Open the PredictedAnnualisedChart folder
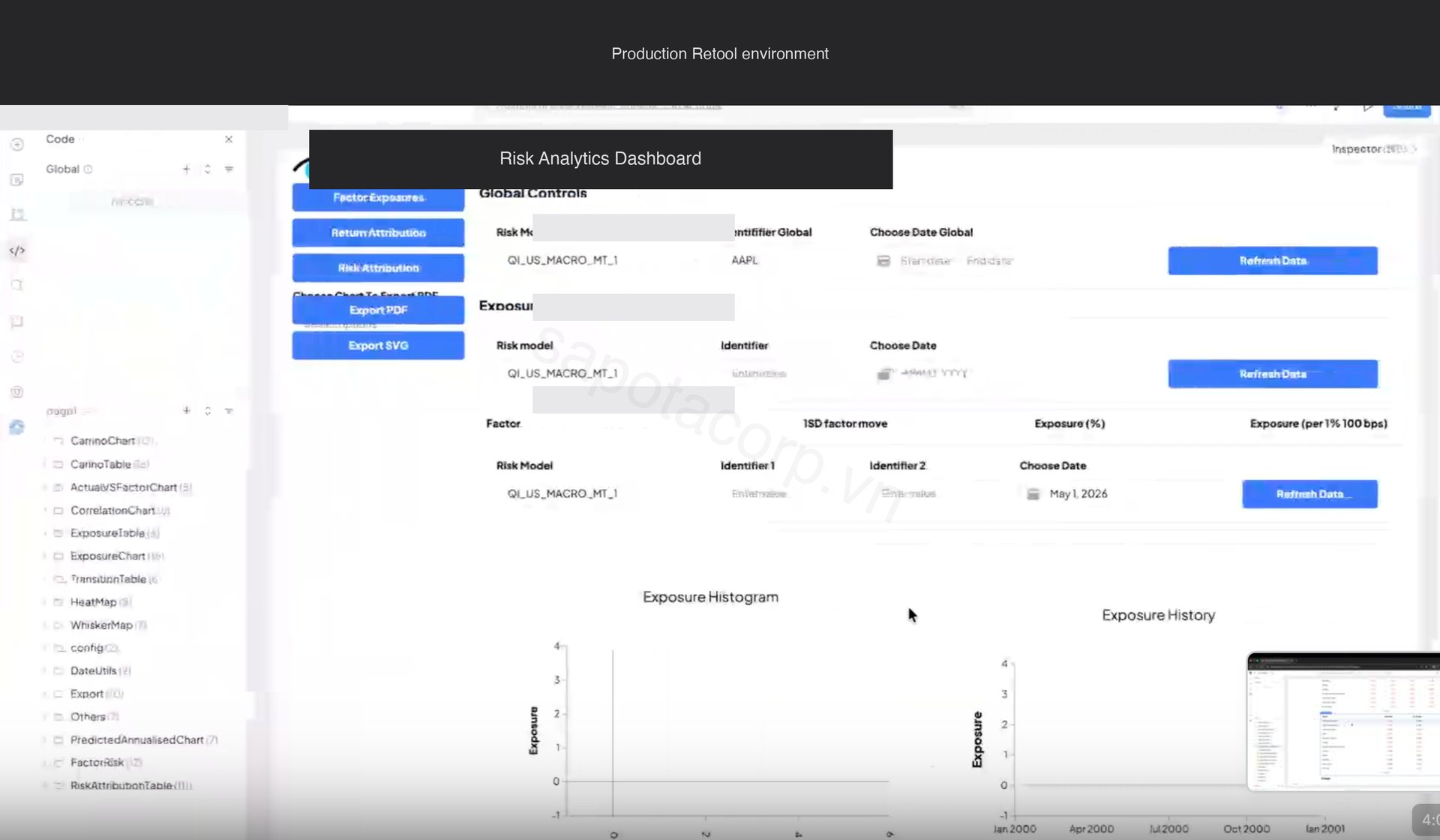 (136, 740)
